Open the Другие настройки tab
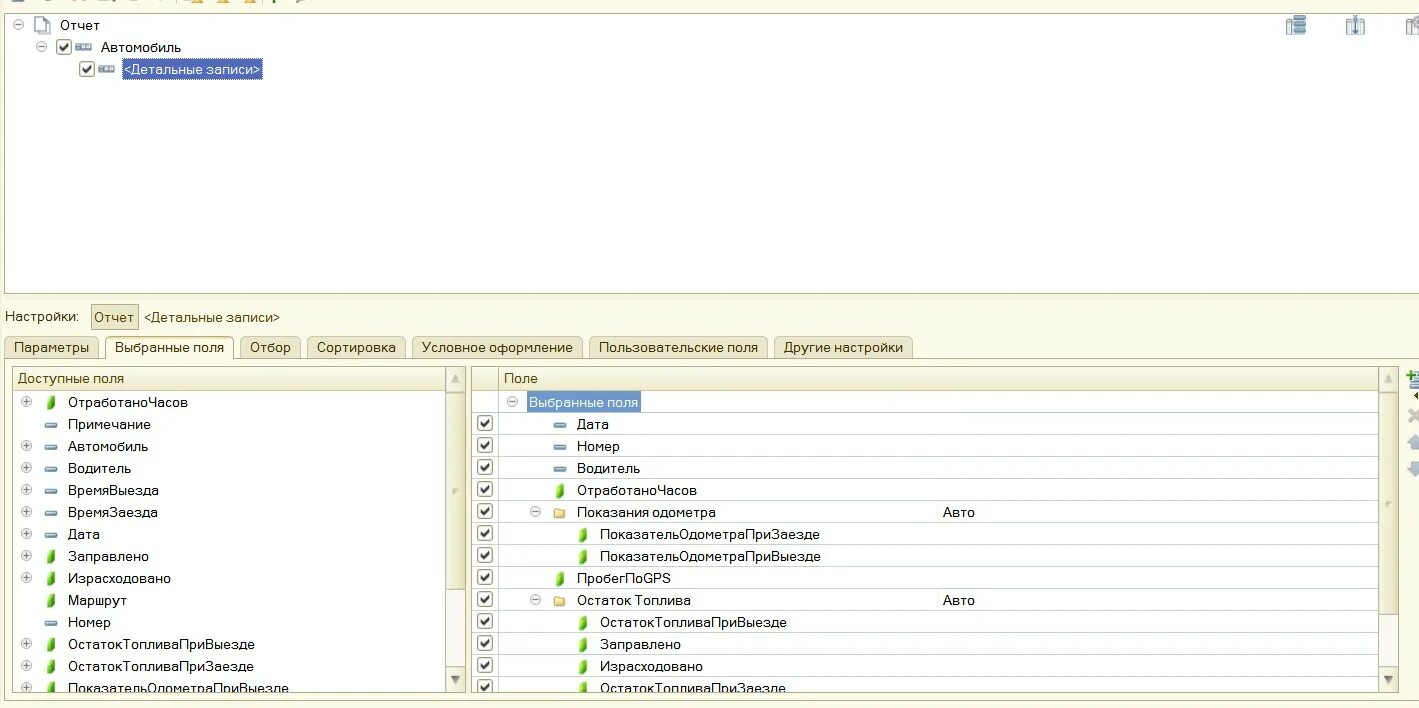This screenshot has height=708, width=1419. [843, 348]
